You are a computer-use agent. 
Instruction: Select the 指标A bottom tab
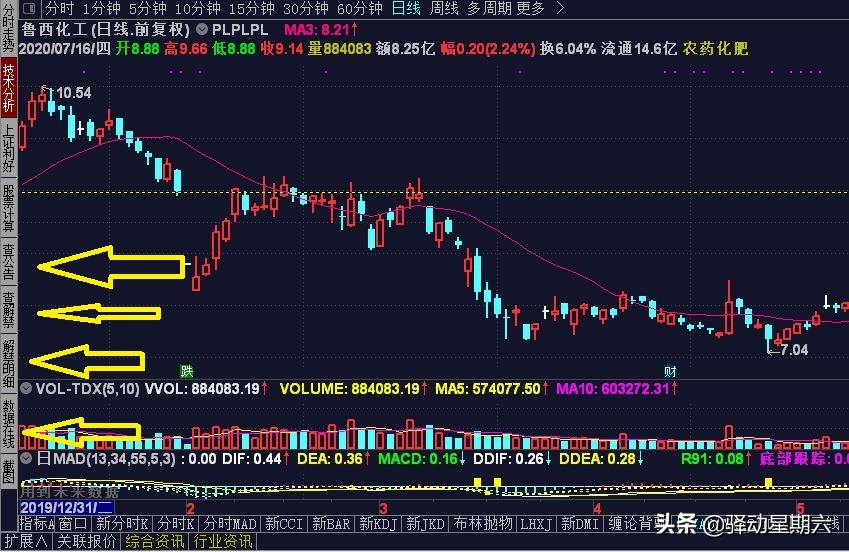click(x=37, y=524)
